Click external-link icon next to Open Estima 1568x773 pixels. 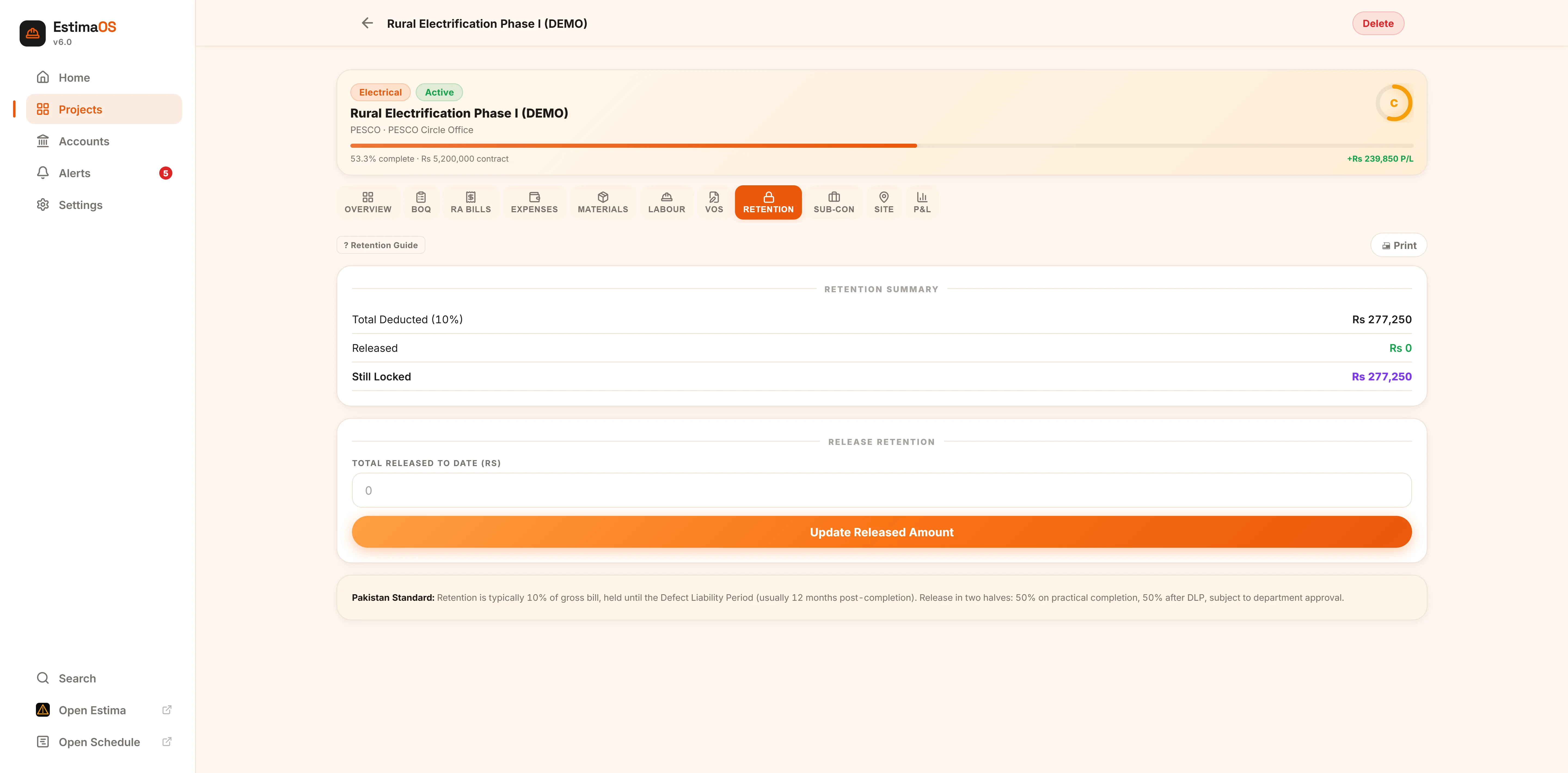pyautogui.click(x=167, y=710)
